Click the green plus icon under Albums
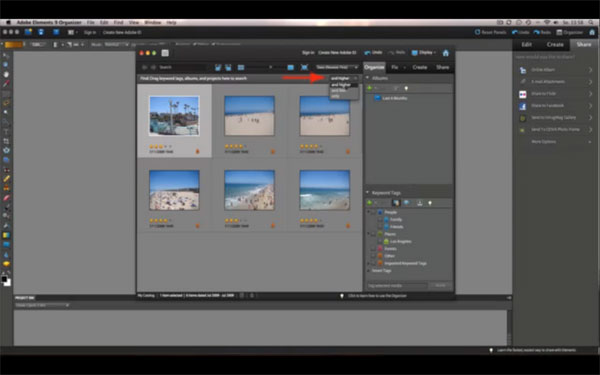 click(x=370, y=88)
